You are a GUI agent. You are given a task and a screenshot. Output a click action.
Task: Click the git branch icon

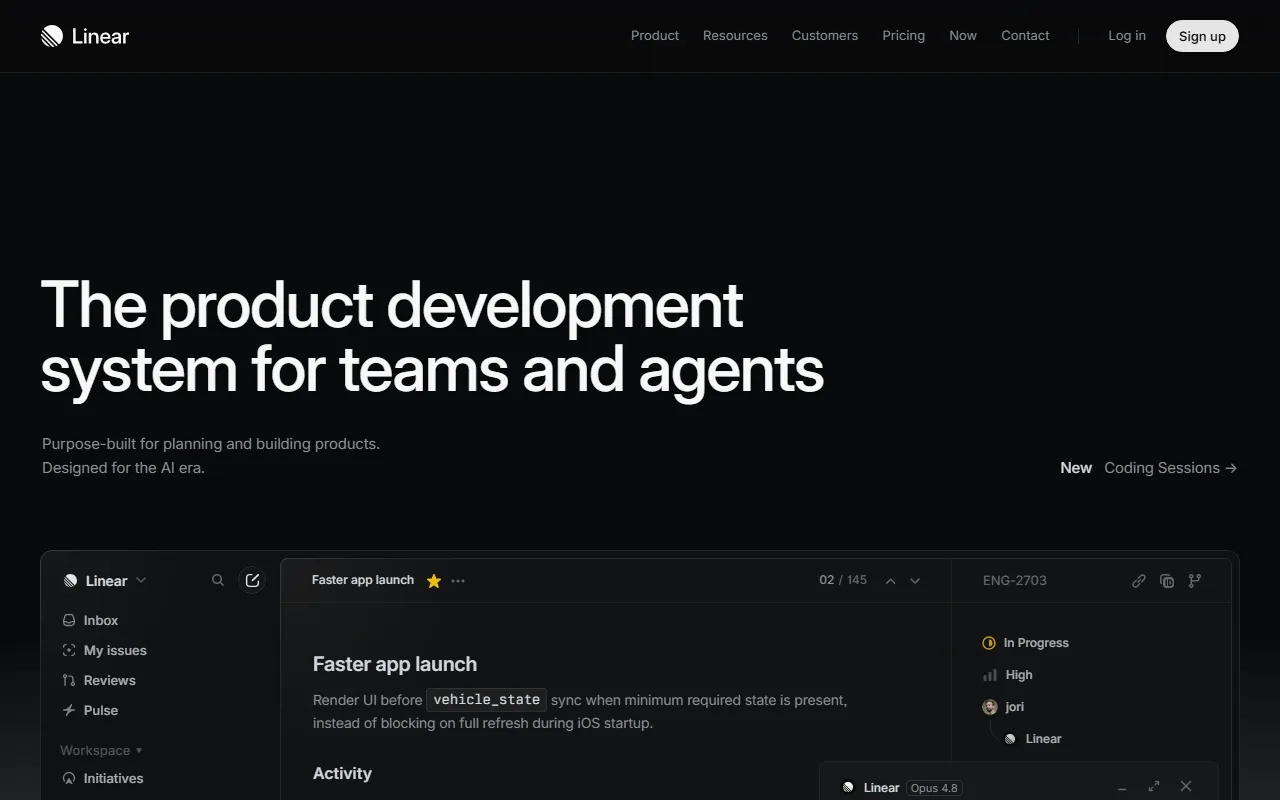[1195, 581]
